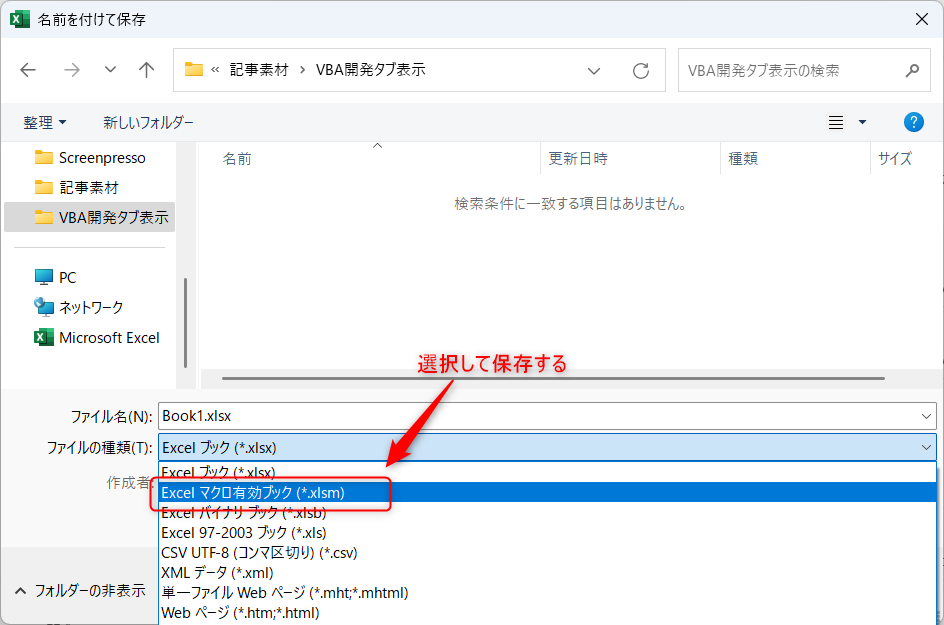Select VBA開発タブ表示 in the address bar path
944x625 pixels.
371,70
